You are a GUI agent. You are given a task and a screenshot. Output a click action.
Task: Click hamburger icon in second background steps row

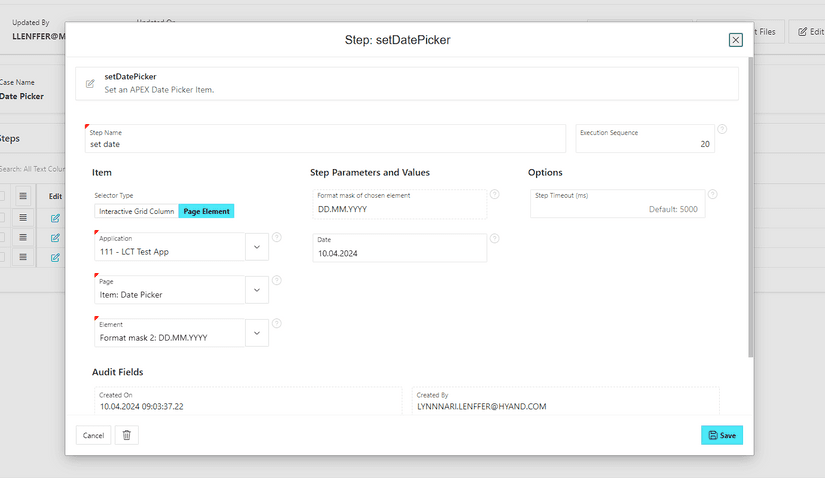23,237
